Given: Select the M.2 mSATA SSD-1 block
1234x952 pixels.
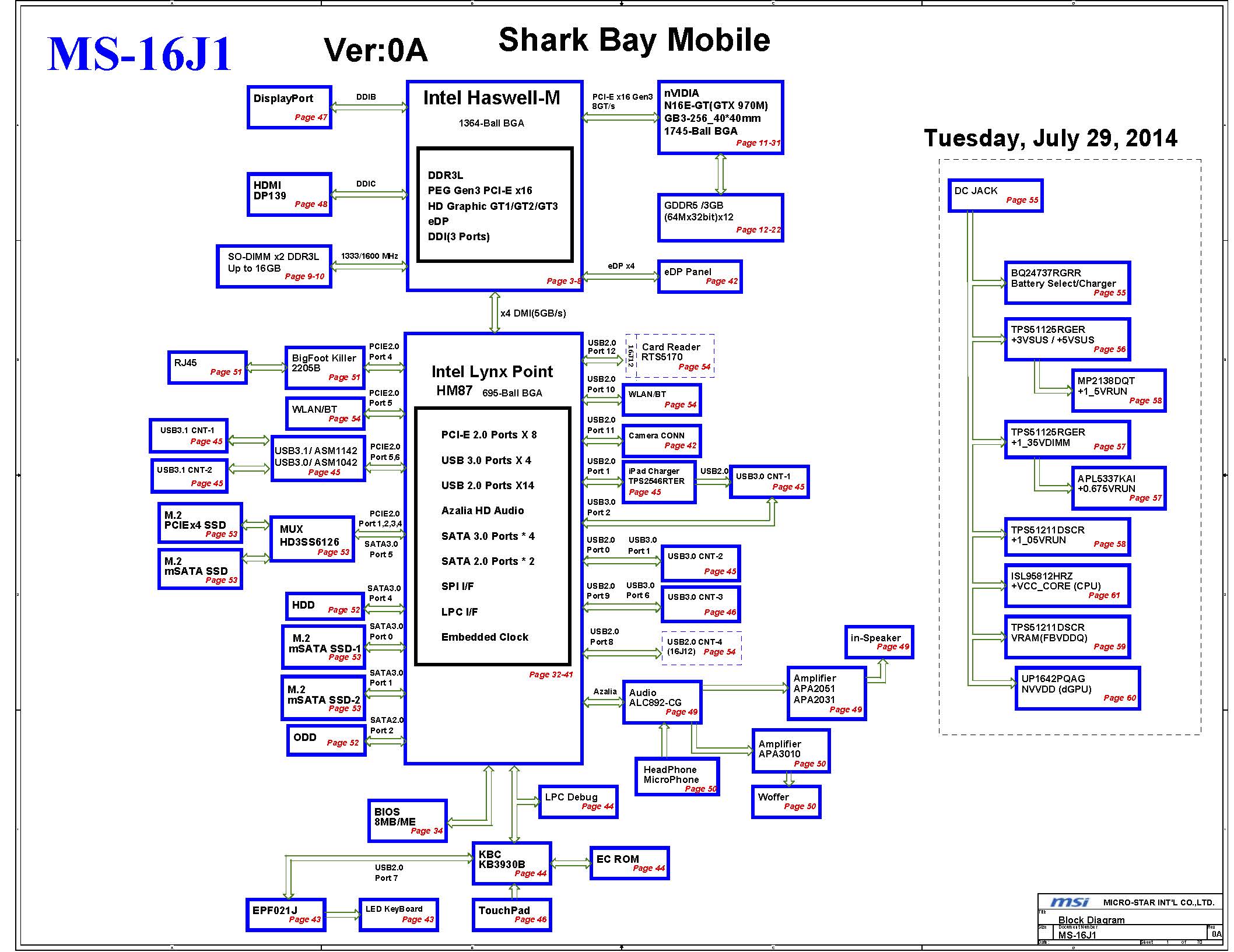Looking at the screenshot, I should (x=324, y=647).
